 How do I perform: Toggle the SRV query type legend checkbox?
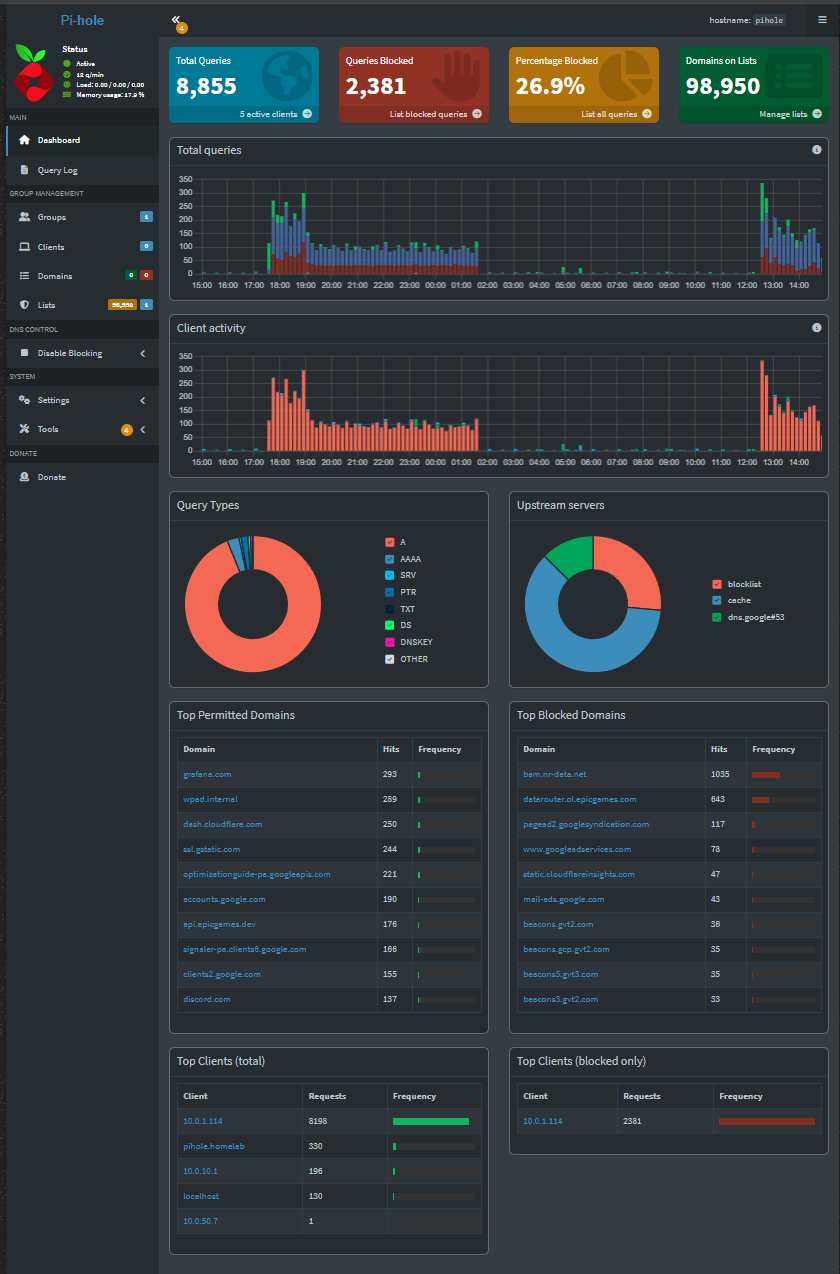click(x=390, y=575)
